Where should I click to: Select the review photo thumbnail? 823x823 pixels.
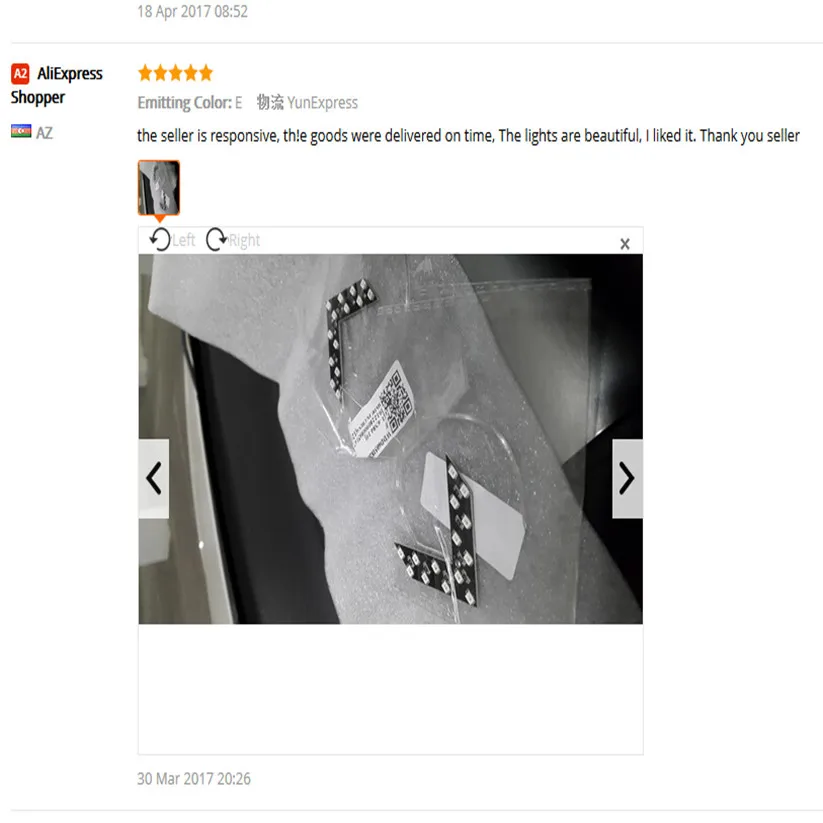click(x=159, y=187)
